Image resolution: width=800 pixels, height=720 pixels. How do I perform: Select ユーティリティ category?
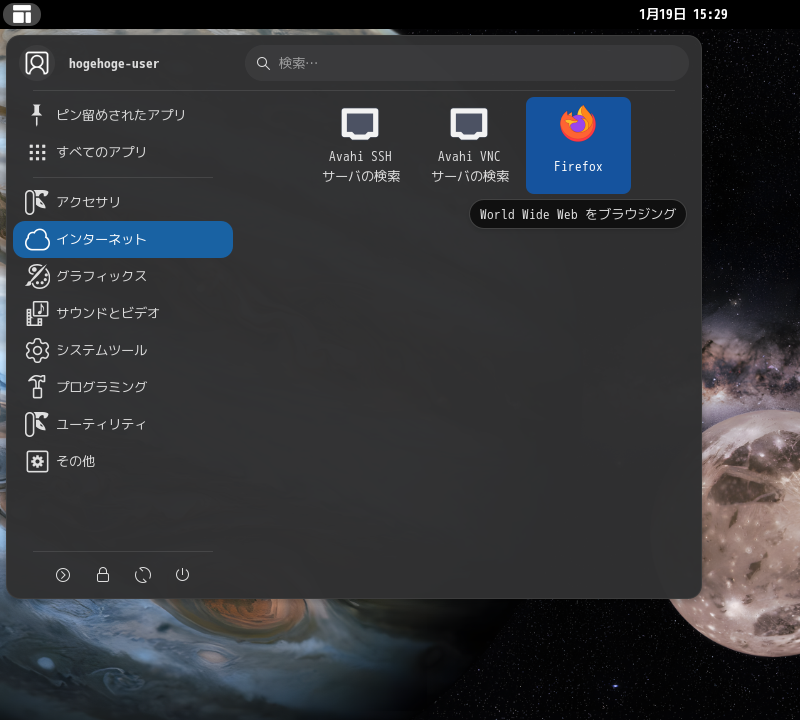[x=123, y=424]
